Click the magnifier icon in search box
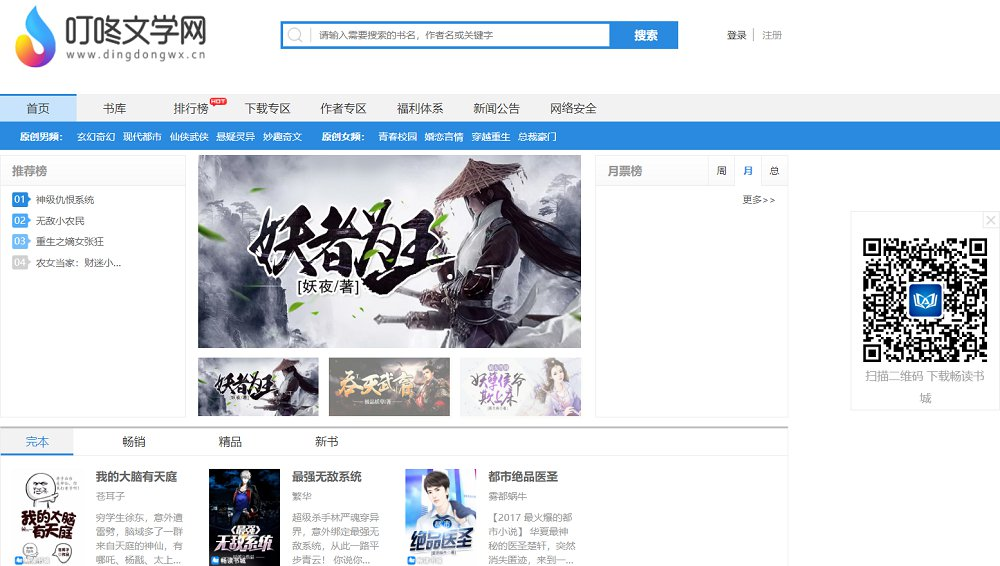 click(x=296, y=35)
